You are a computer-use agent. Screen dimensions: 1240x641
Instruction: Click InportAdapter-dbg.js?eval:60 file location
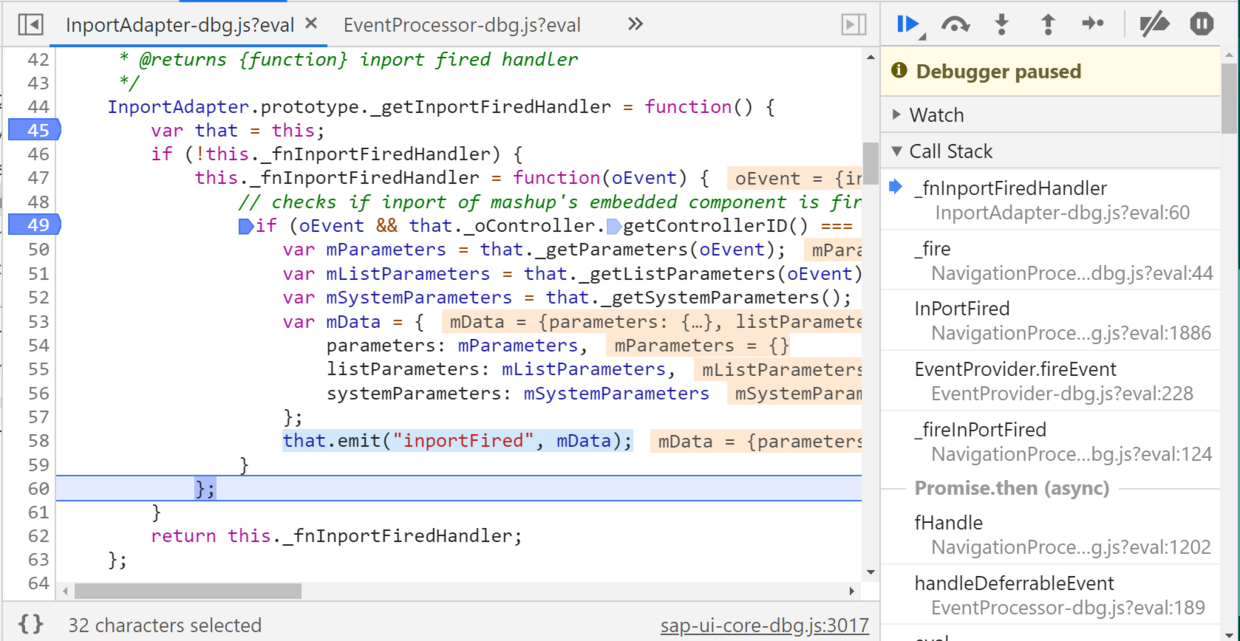[1062, 213]
